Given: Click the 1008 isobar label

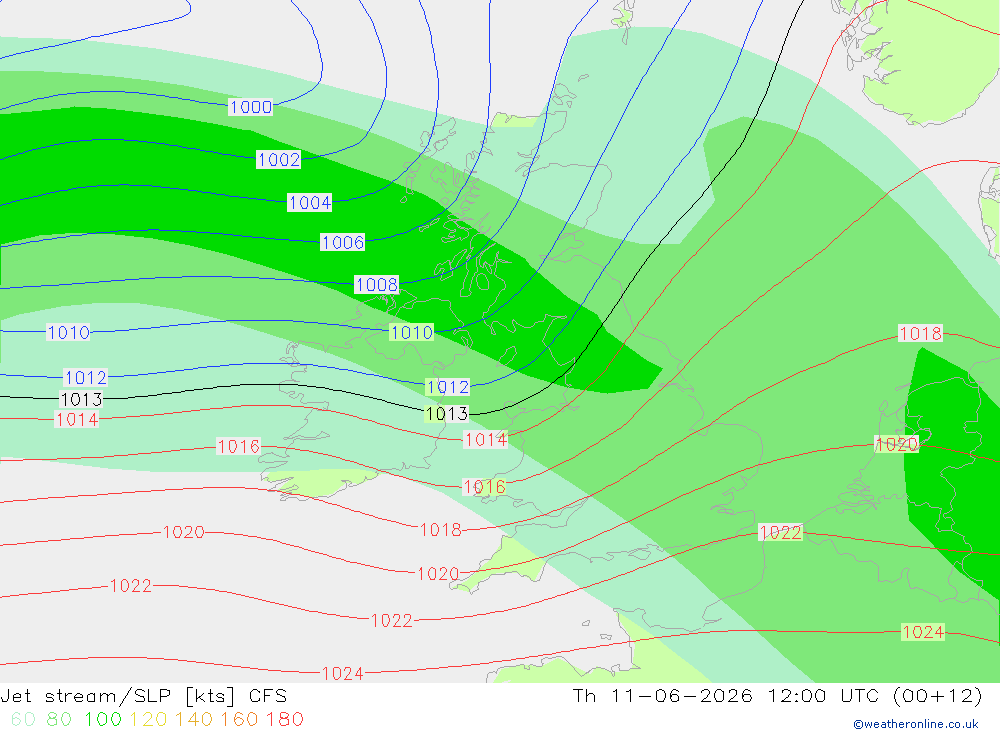Looking at the screenshot, I should pos(377,285).
